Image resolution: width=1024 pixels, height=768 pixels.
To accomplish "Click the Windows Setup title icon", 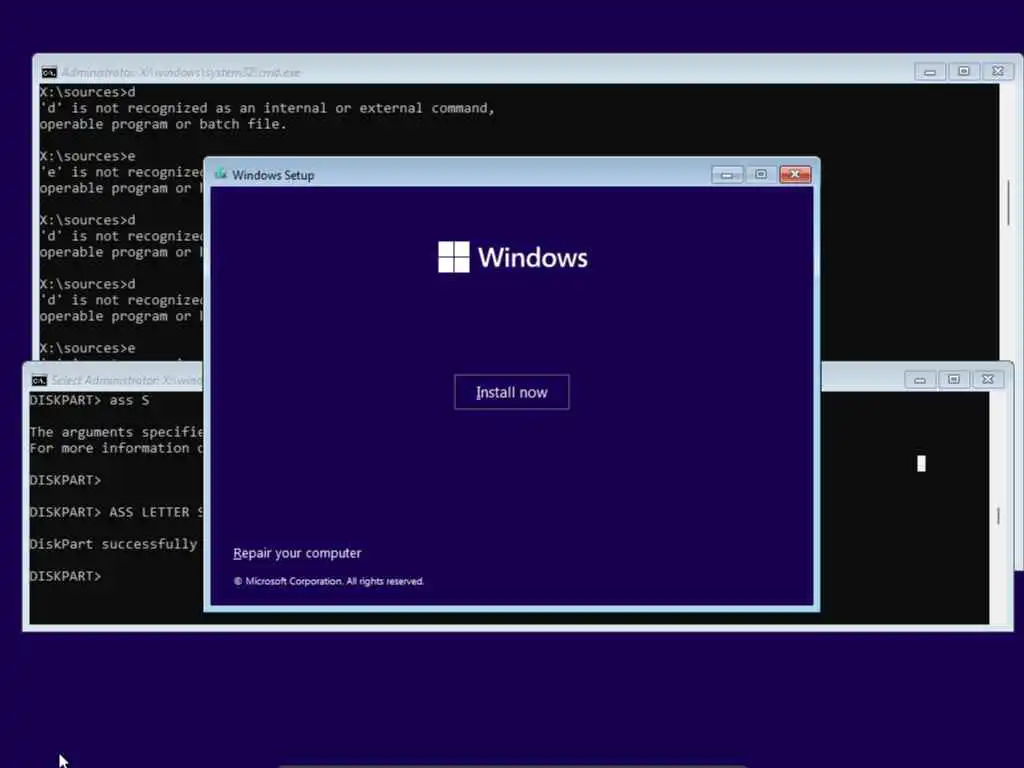I will pos(220,174).
